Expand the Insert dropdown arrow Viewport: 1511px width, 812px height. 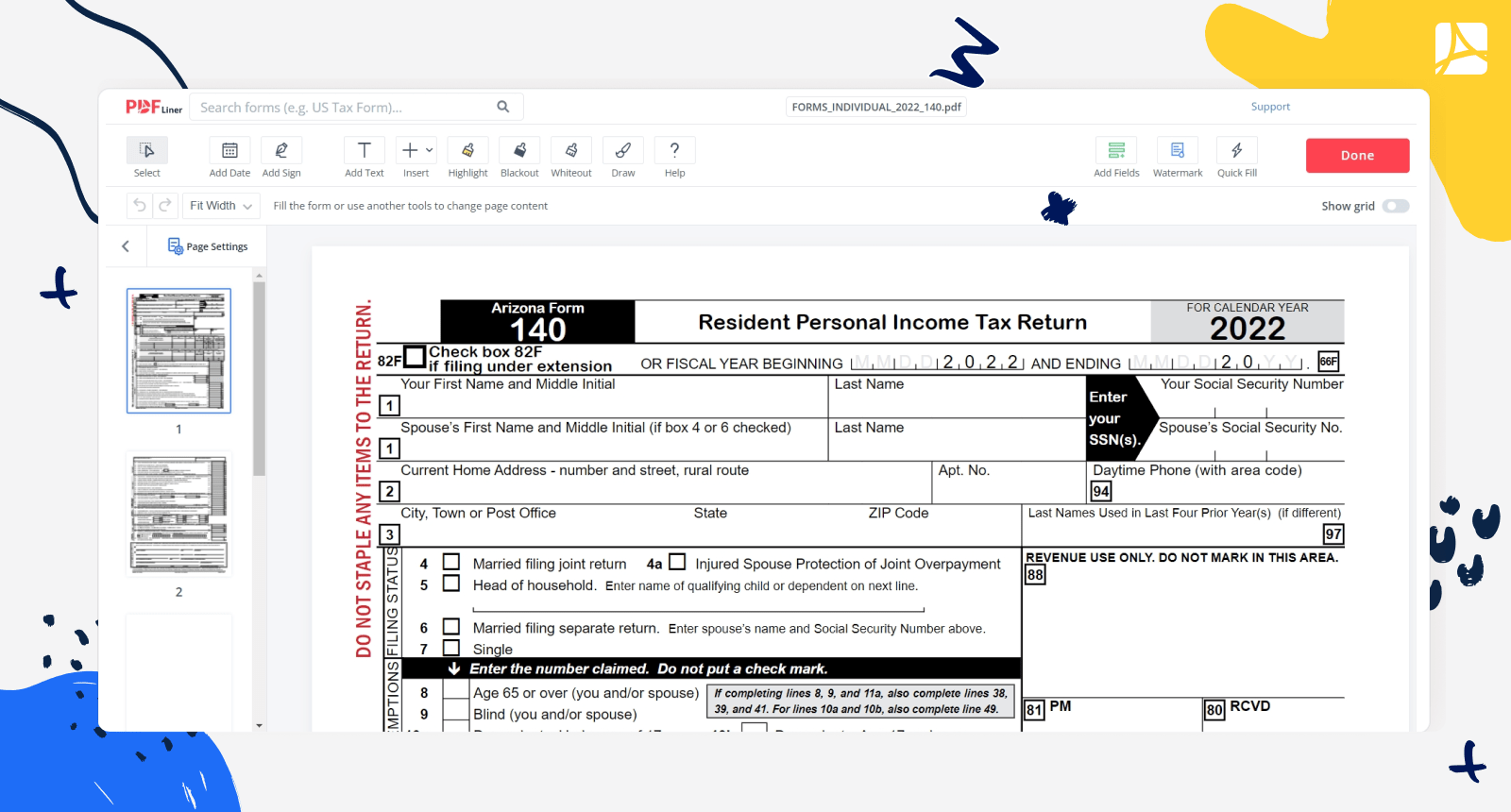tap(430, 150)
